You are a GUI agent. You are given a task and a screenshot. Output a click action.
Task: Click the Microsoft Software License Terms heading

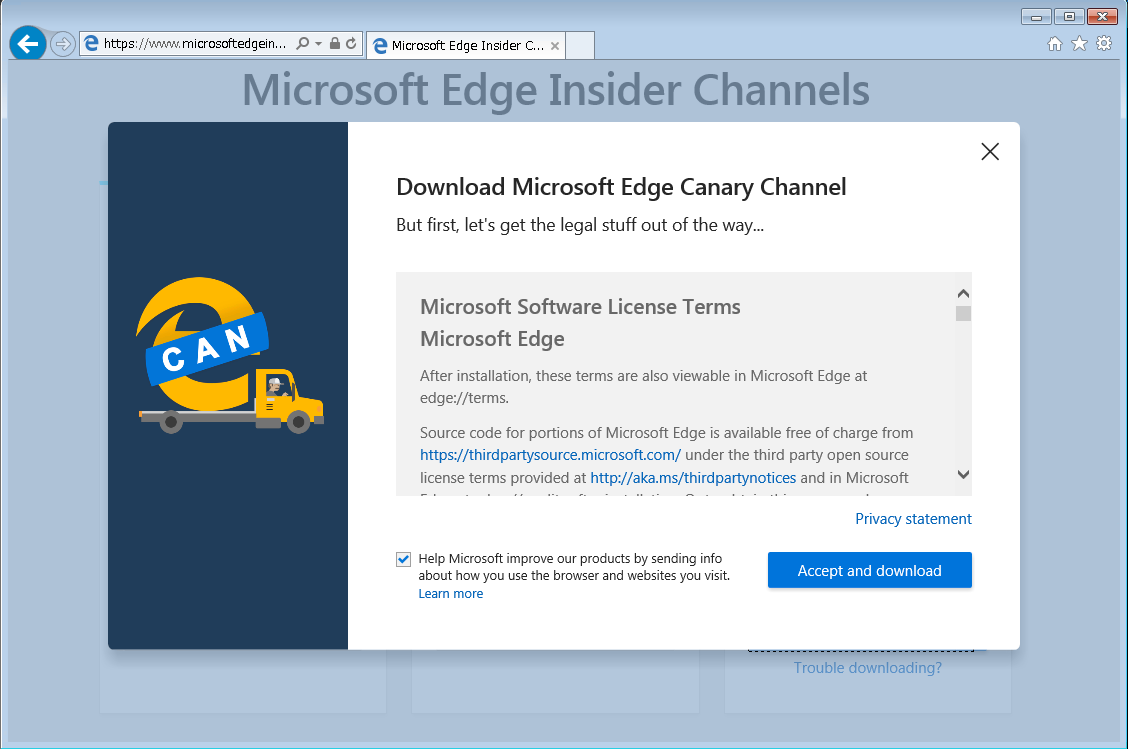pyautogui.click(x=581, y=307)
